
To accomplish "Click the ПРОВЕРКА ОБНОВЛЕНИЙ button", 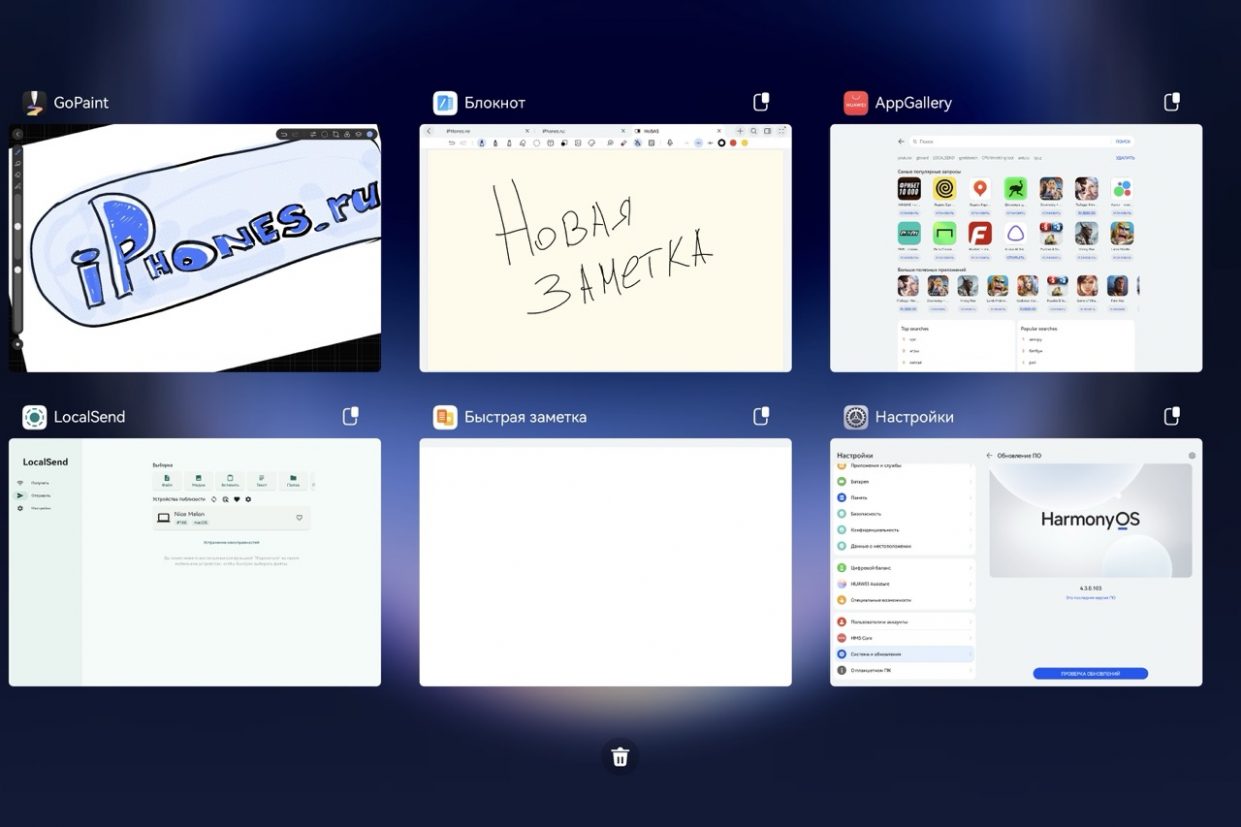I will coord(1090,673).
